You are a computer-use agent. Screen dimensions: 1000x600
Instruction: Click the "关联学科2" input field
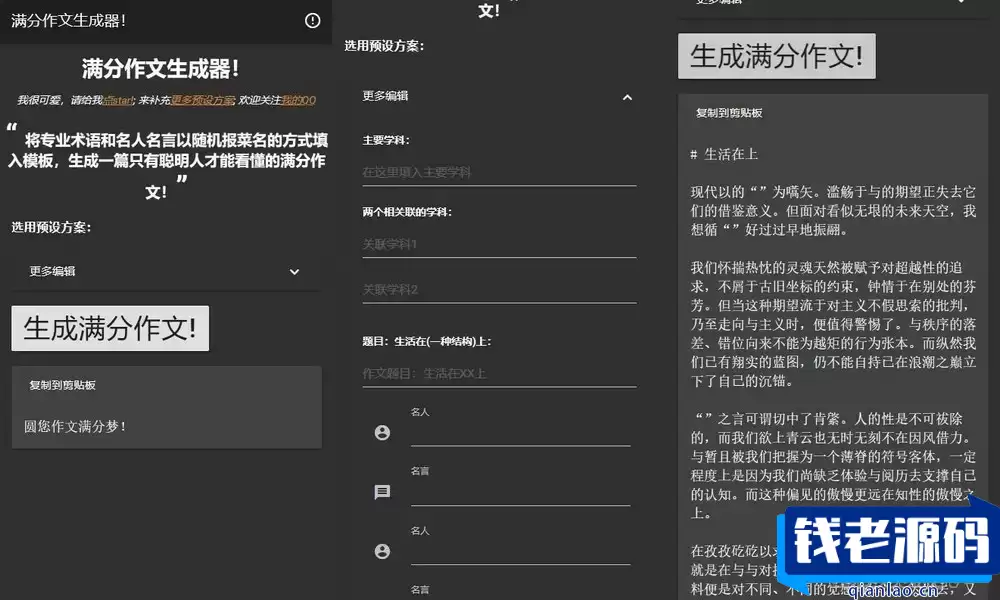coord(499,290)
